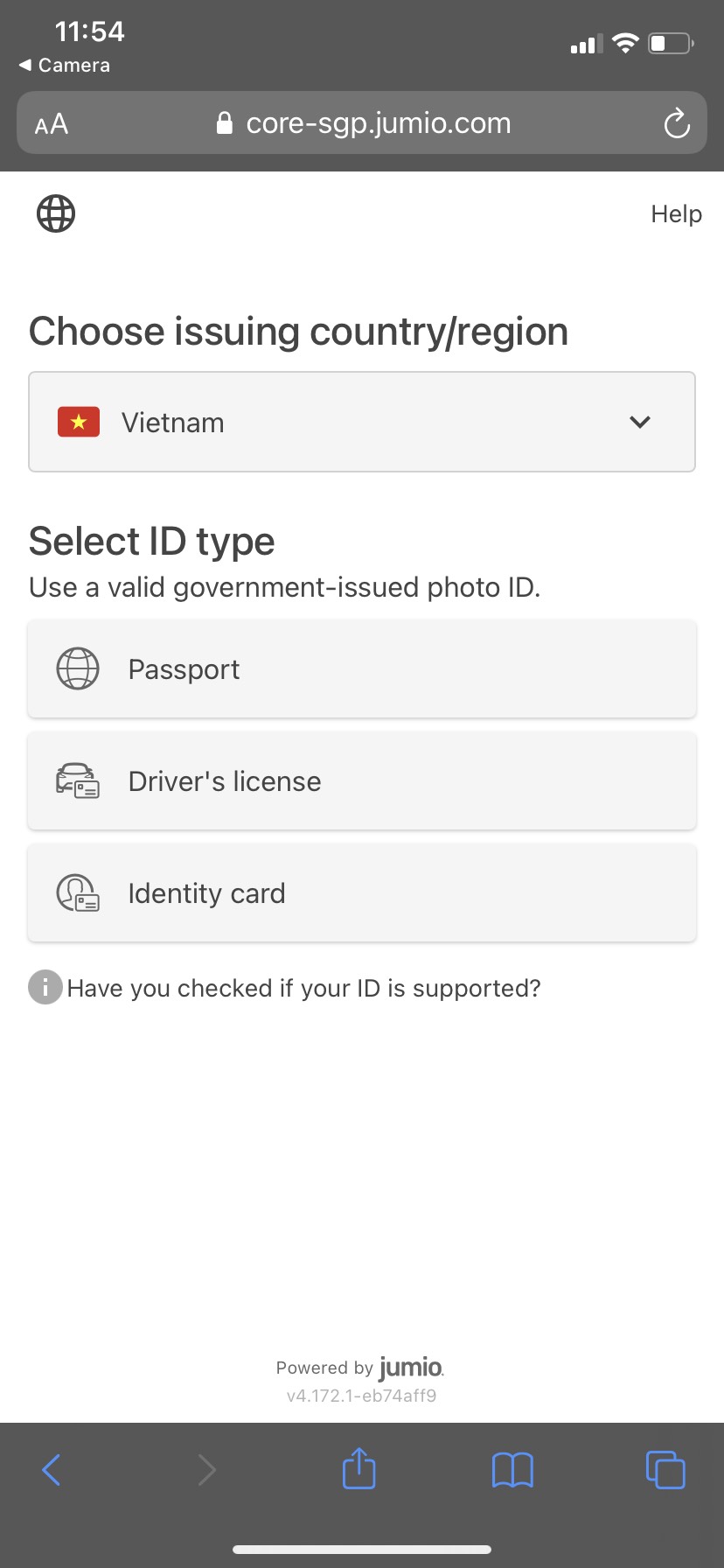Click the info circle icon
Screen dimensions: 724x1568
[45, 988]
